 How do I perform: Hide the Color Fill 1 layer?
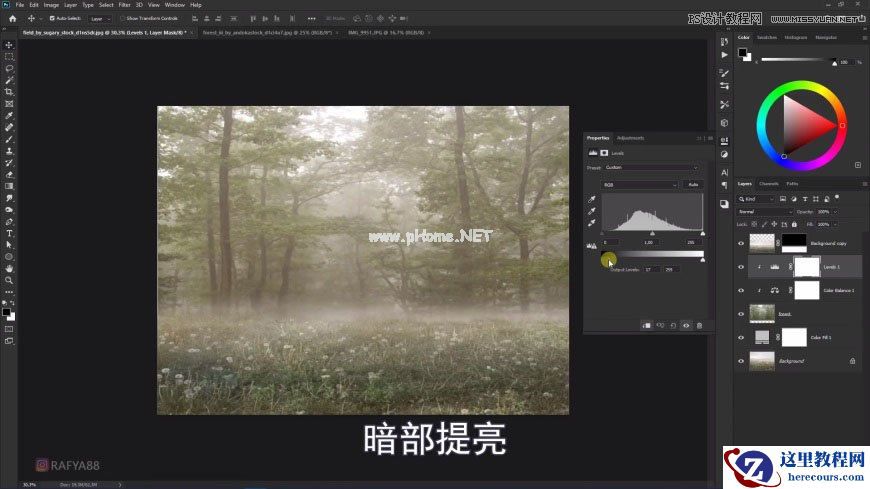tap(741, 337)
